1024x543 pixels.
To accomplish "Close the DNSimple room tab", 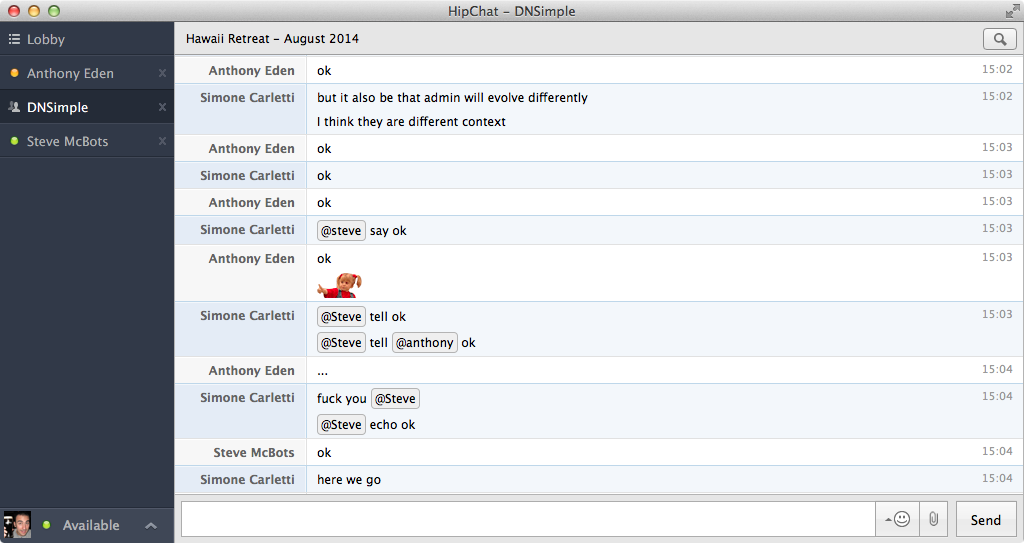I will tap(162, 107).
